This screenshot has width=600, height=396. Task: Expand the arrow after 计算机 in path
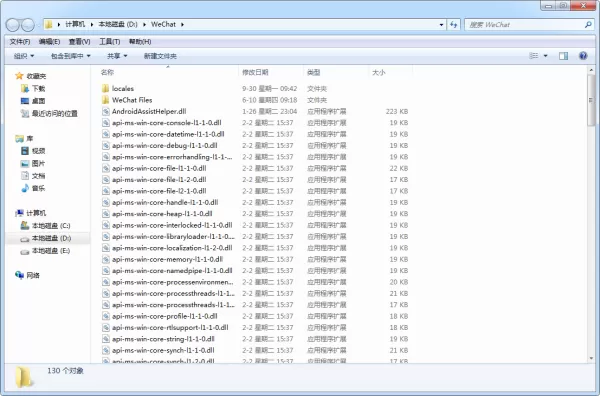92,24
